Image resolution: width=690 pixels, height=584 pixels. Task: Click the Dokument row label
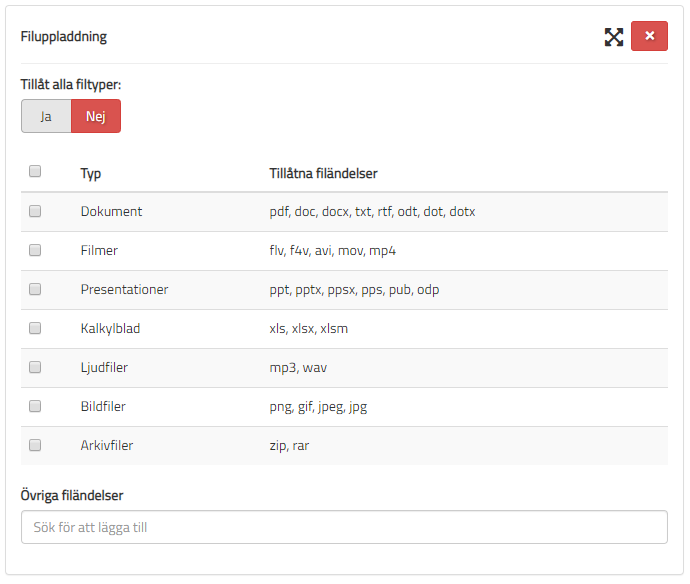tap(111, 212)
